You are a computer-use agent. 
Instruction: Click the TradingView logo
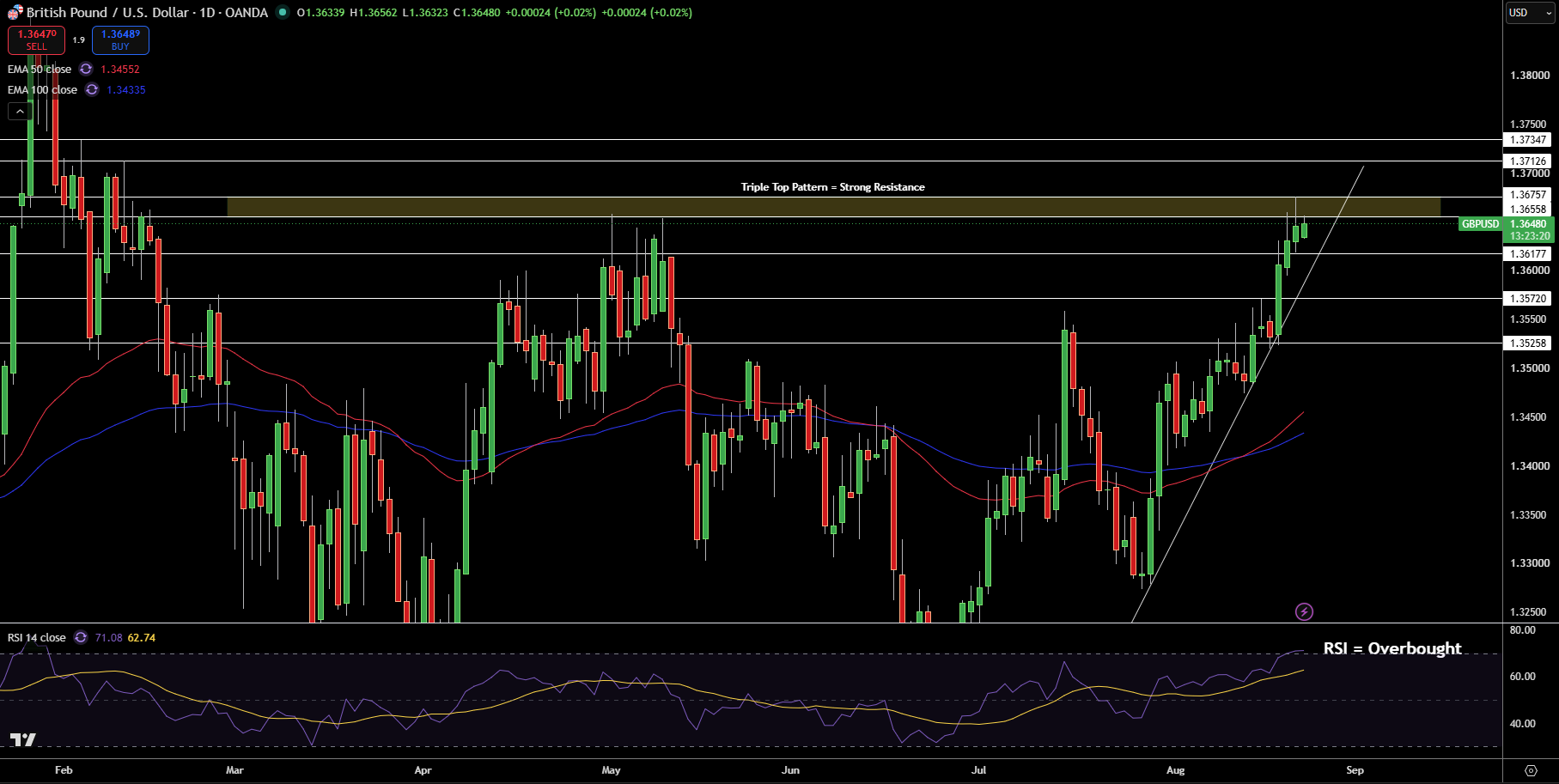pos(23,739)
